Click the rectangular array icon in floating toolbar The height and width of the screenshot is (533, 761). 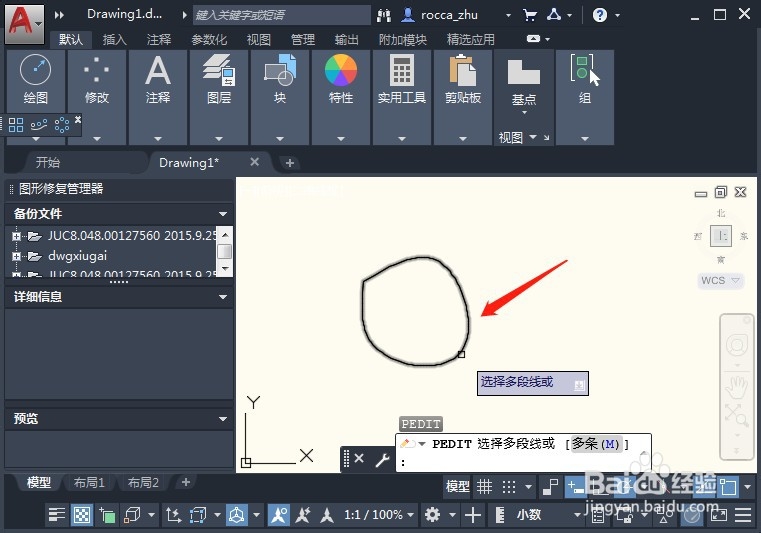16,125
